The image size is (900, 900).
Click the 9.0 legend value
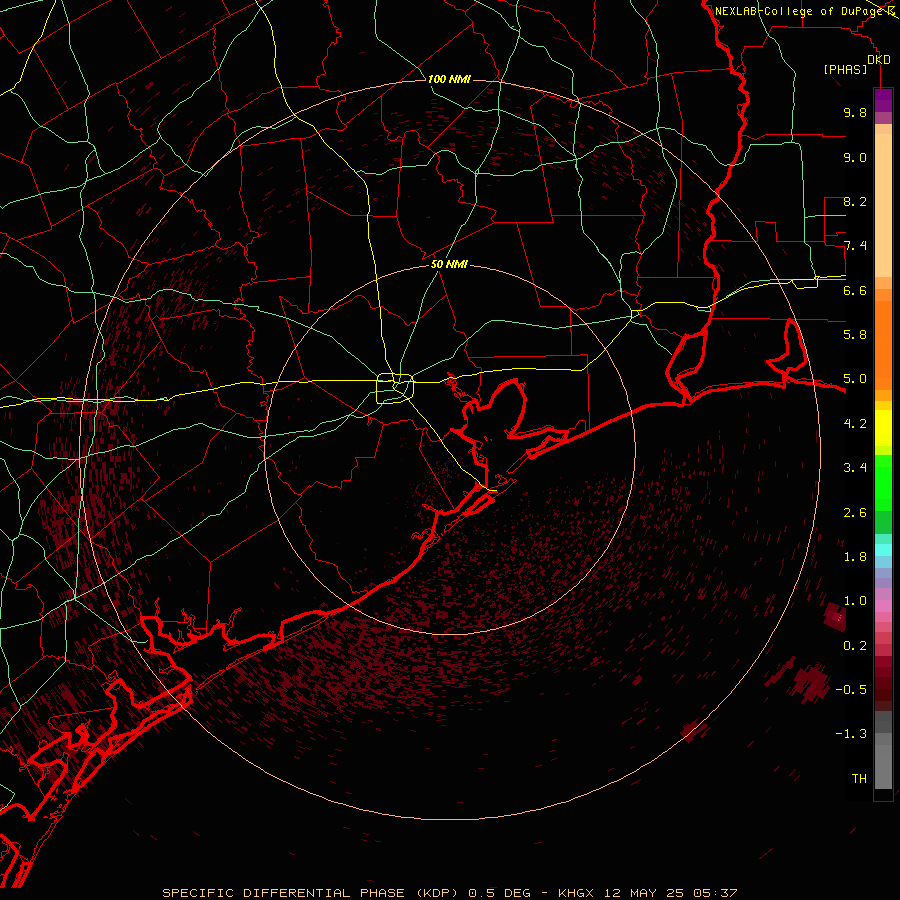(x=855, y=157)
